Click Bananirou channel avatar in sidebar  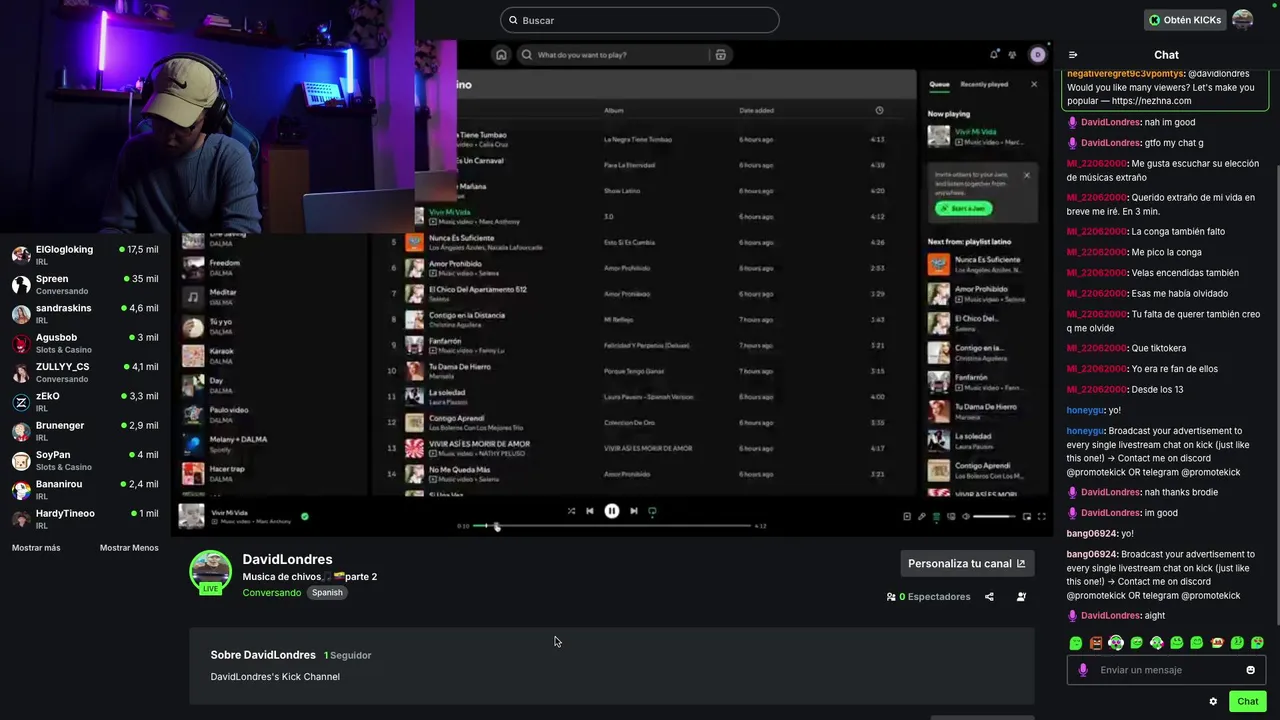coord(21,490)
